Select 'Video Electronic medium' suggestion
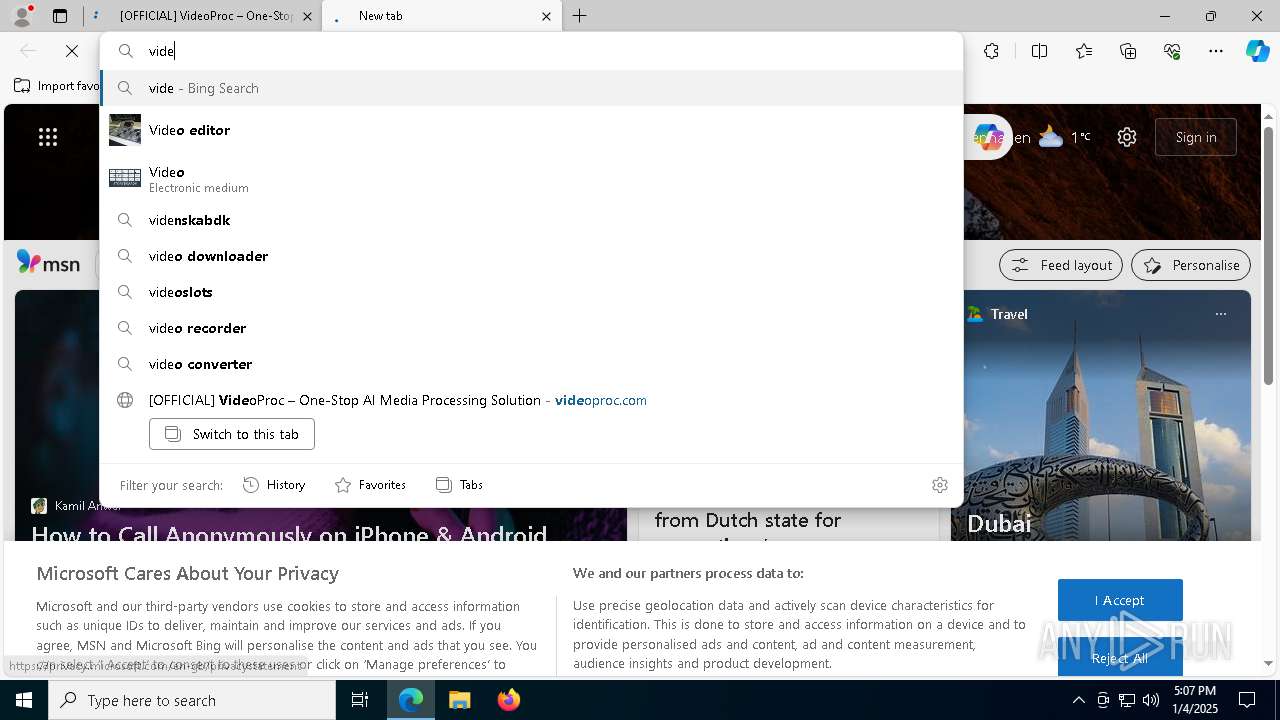This screenshot has width=1280, height=720. 531,179
